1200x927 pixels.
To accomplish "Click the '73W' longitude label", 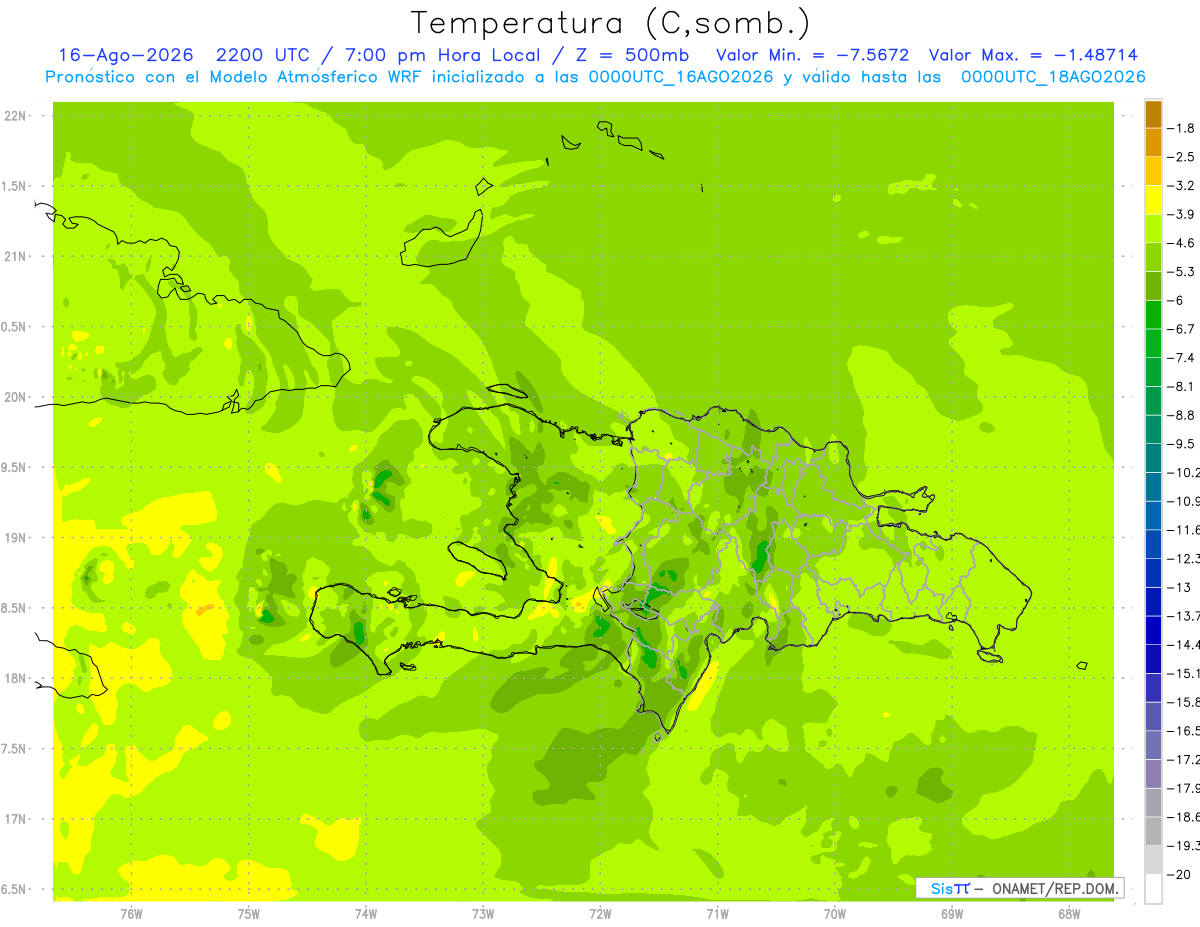I will tap(483, 914).
